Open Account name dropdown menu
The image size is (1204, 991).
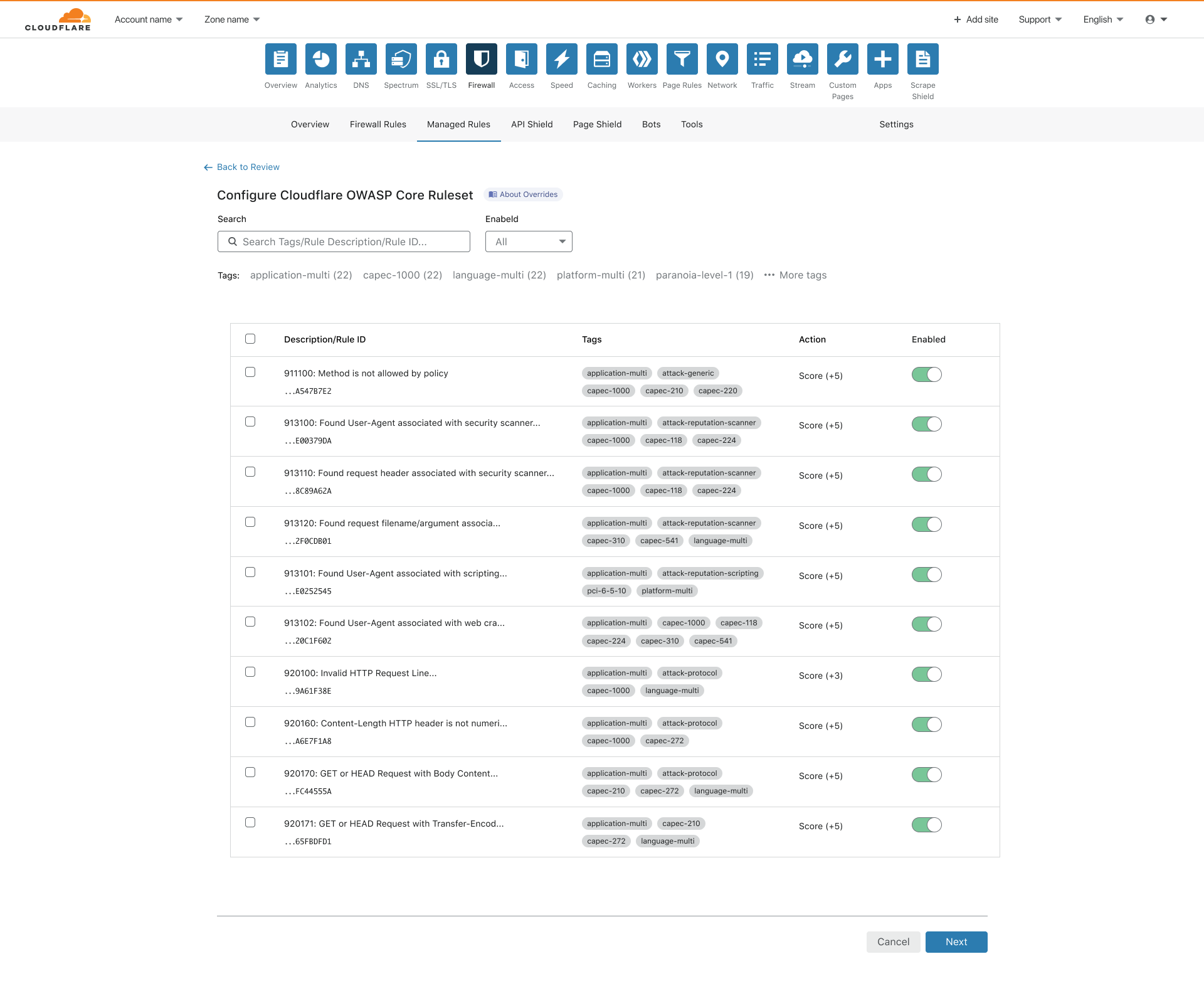point(147,19)
